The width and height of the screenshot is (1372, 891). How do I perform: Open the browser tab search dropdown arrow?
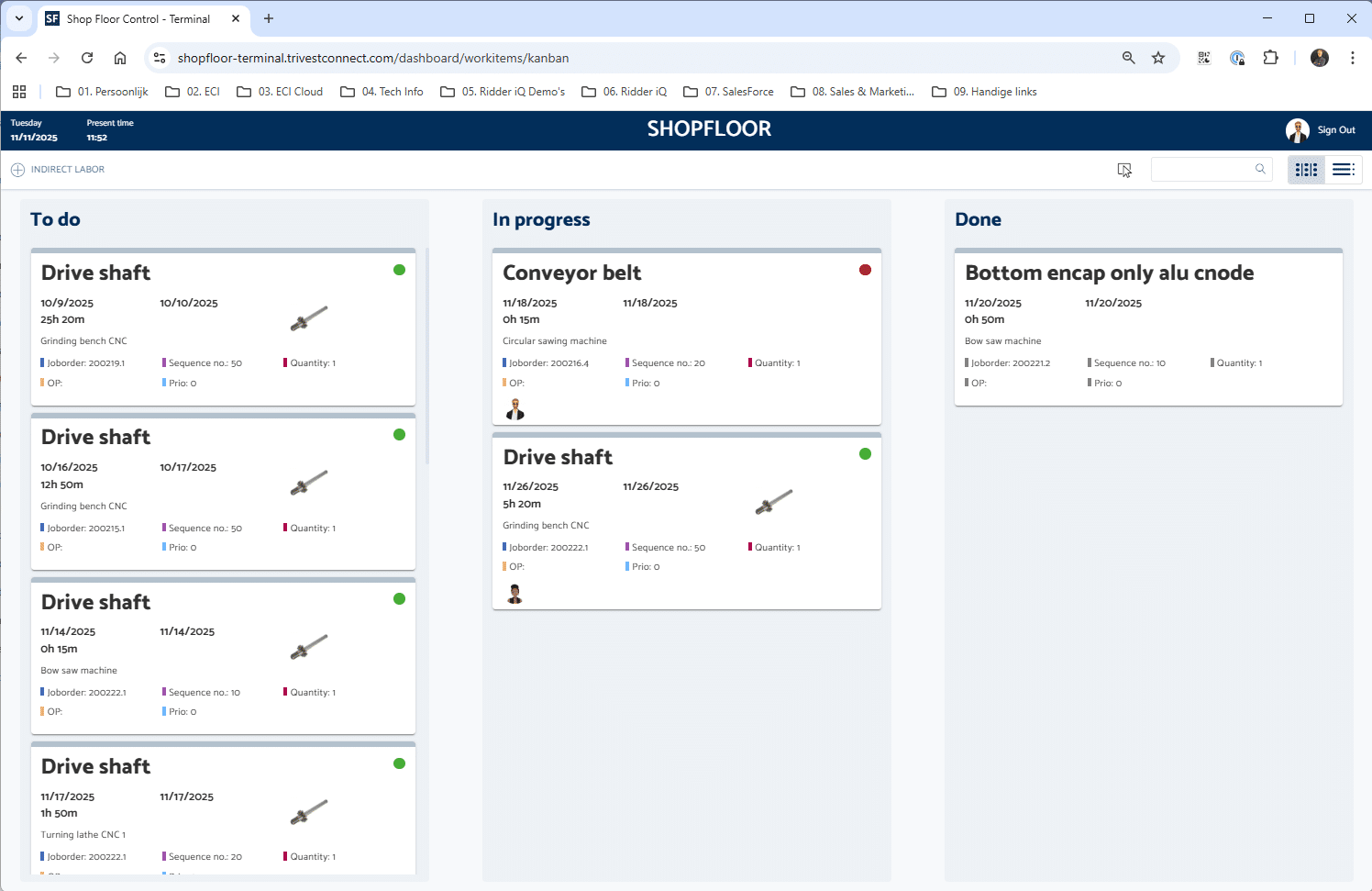pyautogui.click(x=19, y=18)
